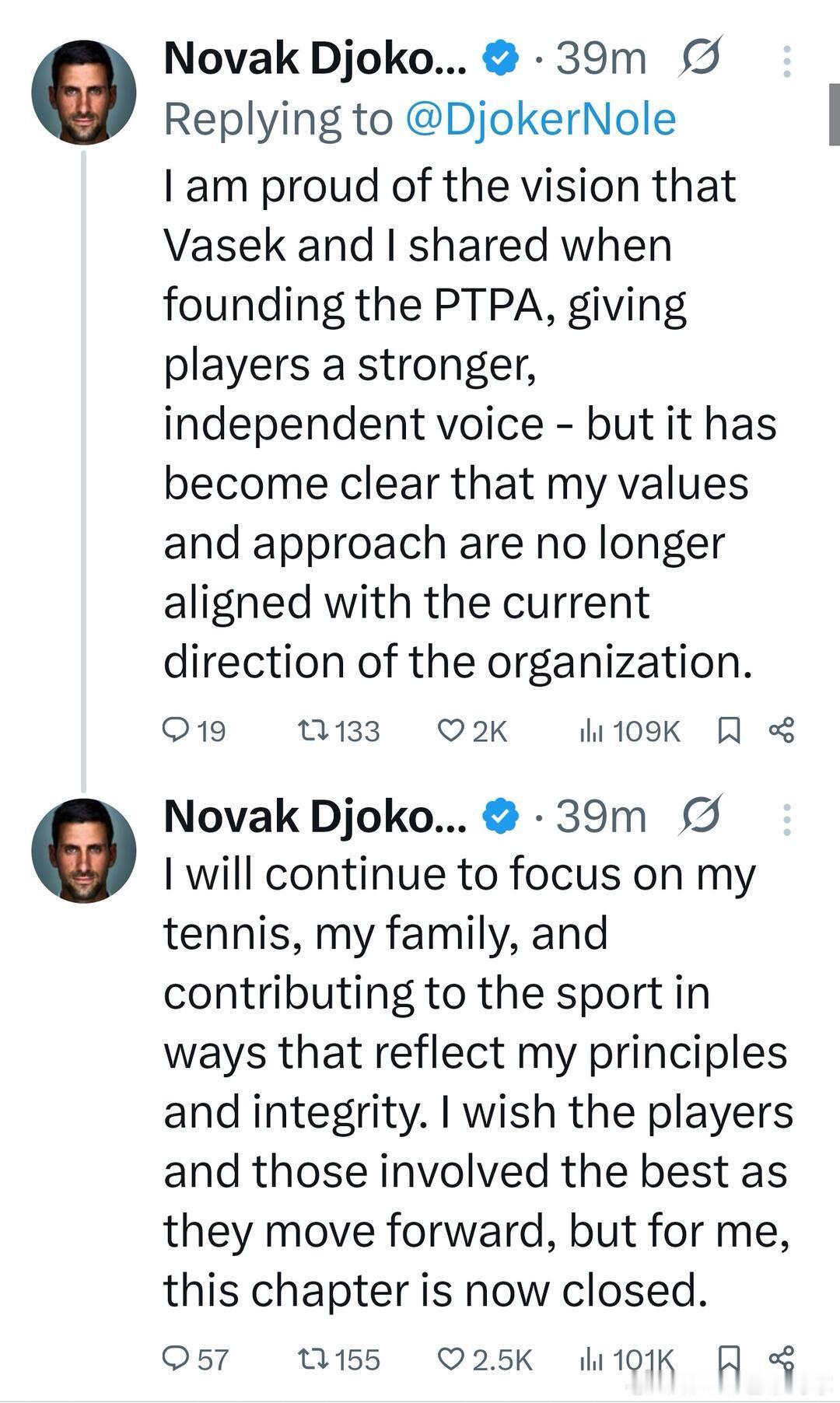Viewport: 840px width, 1403px height.
Task: Click Novak Djokovic name on first tweet
Action: tap(315, 58)
